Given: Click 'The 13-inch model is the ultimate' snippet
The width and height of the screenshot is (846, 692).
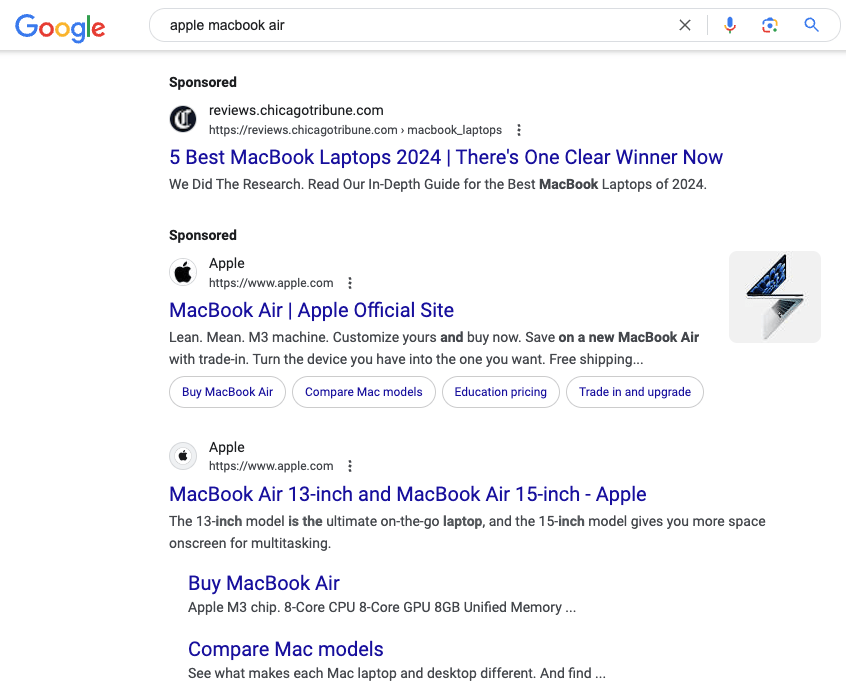Looking at the screenshot, I should coord(467,532).
